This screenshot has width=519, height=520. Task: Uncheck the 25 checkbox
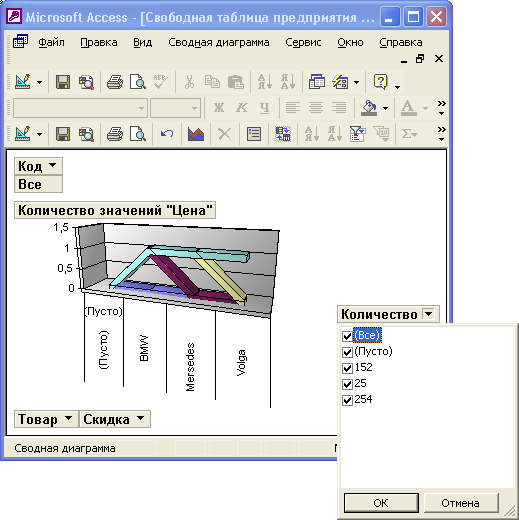(347, 384)
